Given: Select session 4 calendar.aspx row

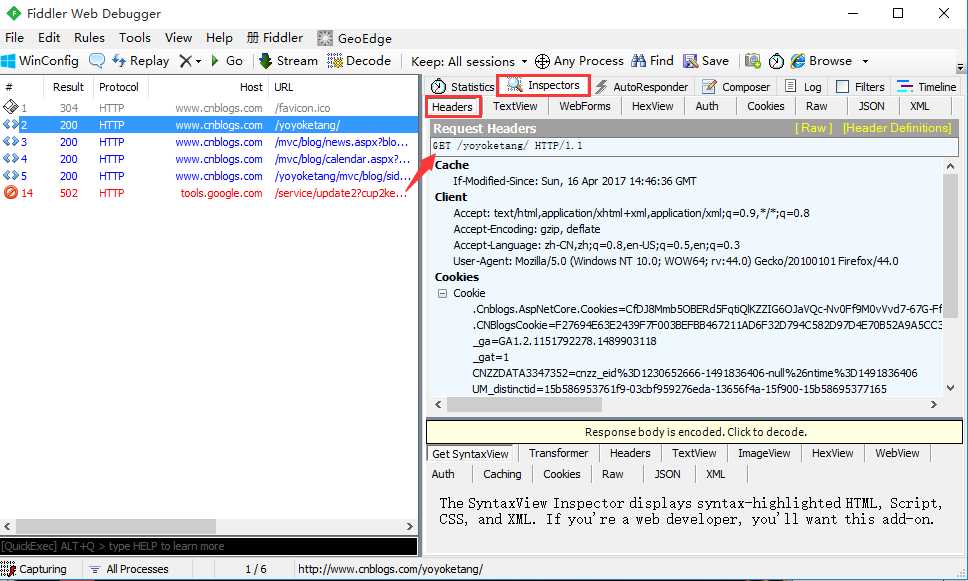Looking at the screenshot, I should coord(209,159).
